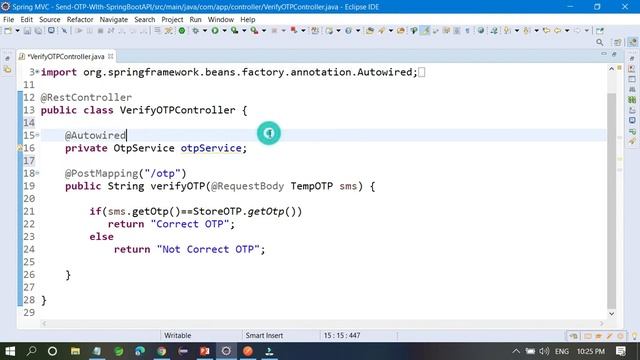Image resolution: width=640 pixels, height=360 pixels.
Task: Click the Smart Insert status bar entry
Action: [x=264, y=336]
